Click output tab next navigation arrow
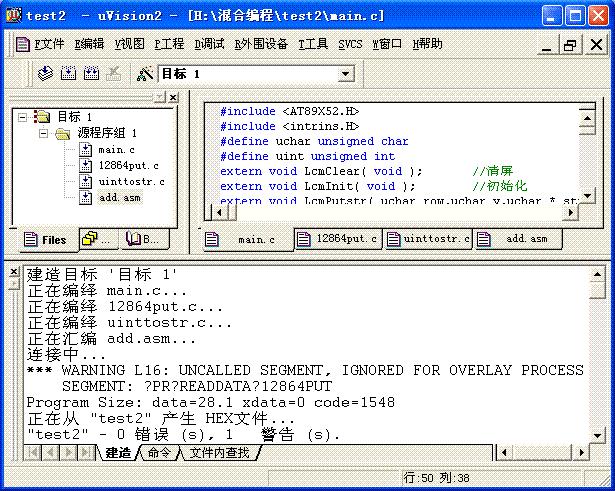The width and height of the screenshot is (615, 491). click(x=68, y=453)
